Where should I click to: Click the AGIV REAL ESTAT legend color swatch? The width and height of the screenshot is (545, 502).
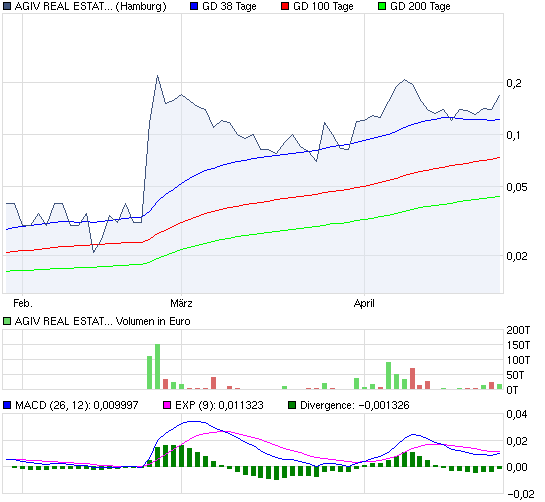point(7,6)
